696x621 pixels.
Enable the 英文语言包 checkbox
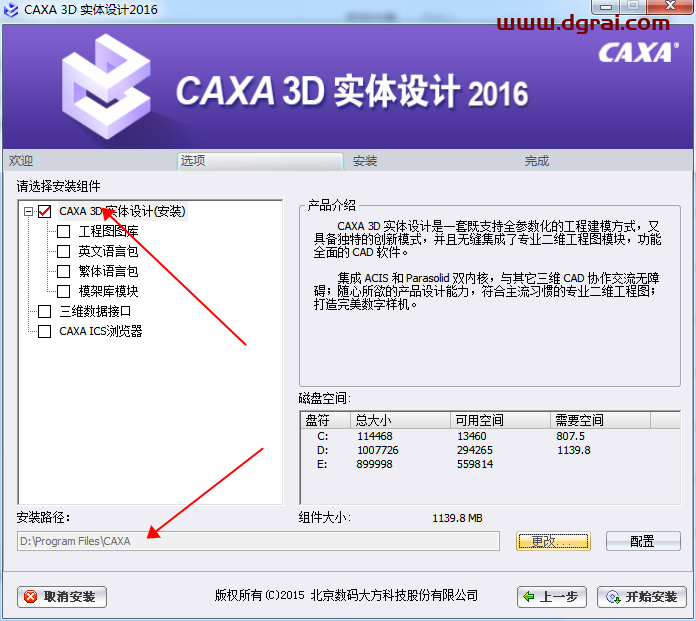pos(63,251)
